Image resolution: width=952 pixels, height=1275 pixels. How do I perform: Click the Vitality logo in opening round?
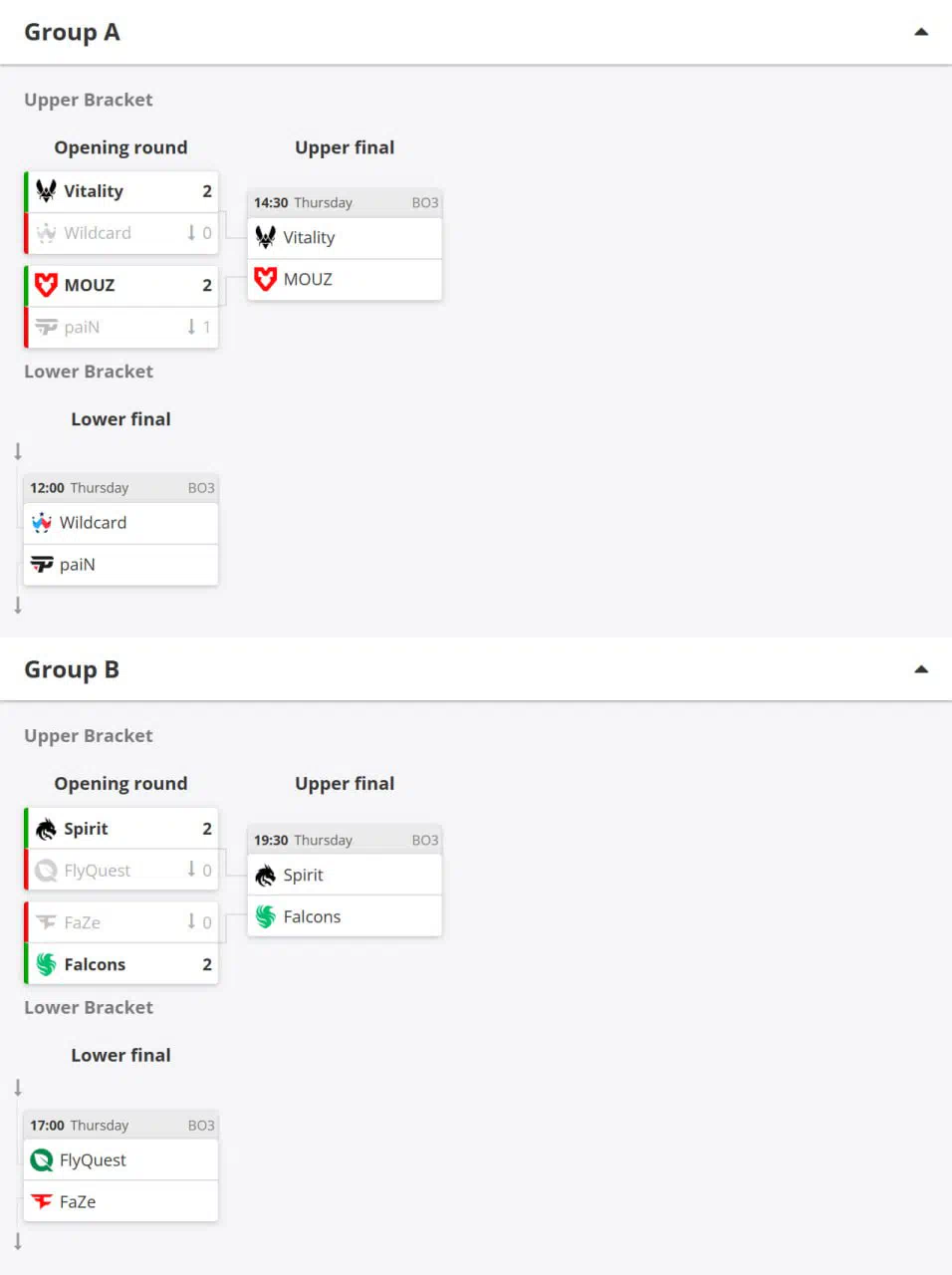point(46,190)
